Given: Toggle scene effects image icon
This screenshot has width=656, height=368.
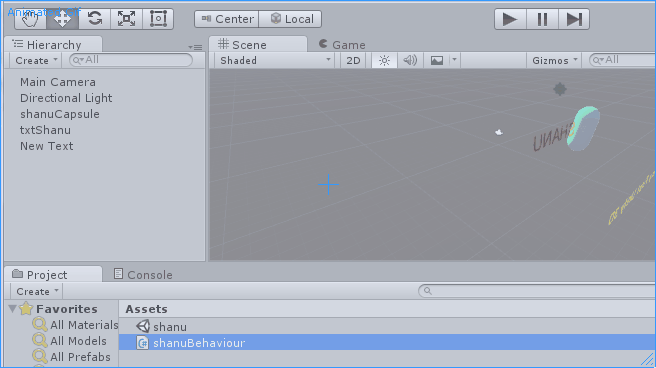Looking at the screenshot, I should (x=437, y=60).
